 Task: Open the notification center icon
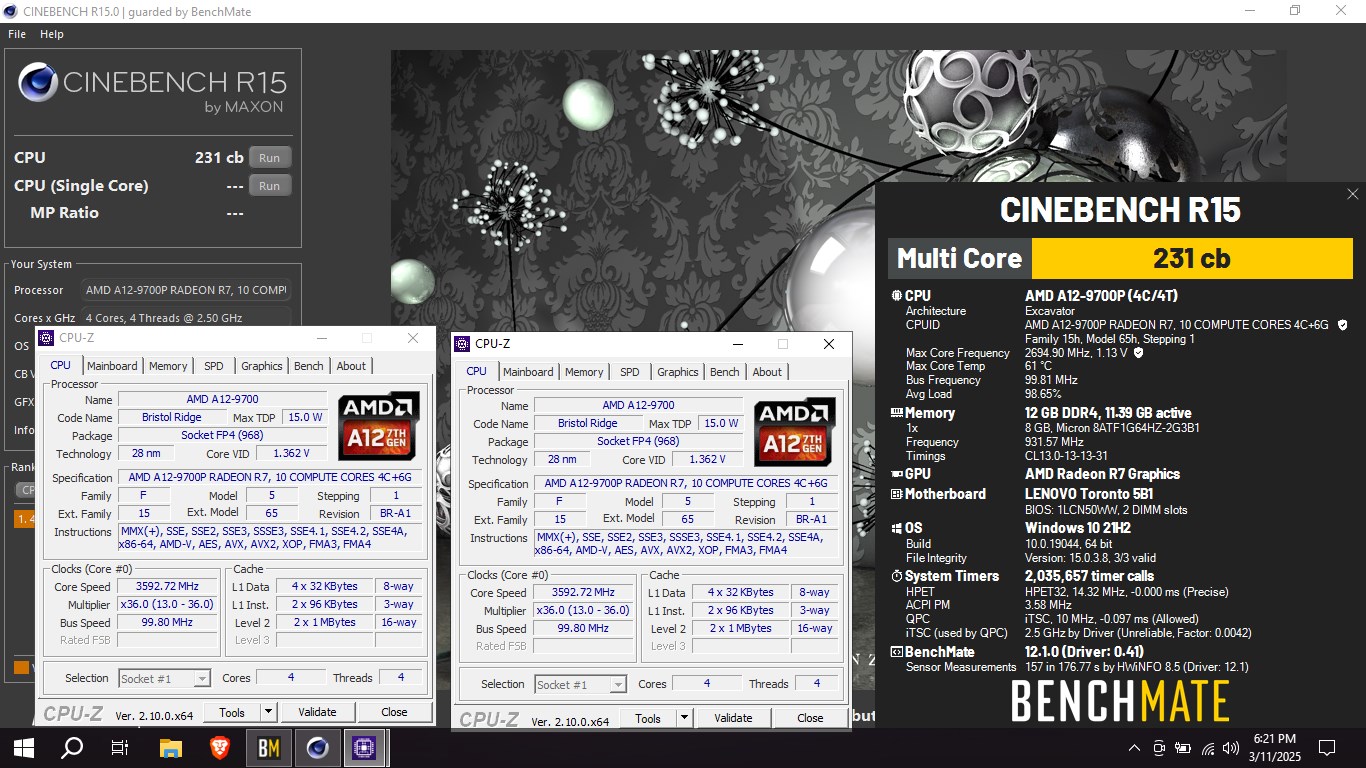pyautogui.click(x=1327, y=748)
